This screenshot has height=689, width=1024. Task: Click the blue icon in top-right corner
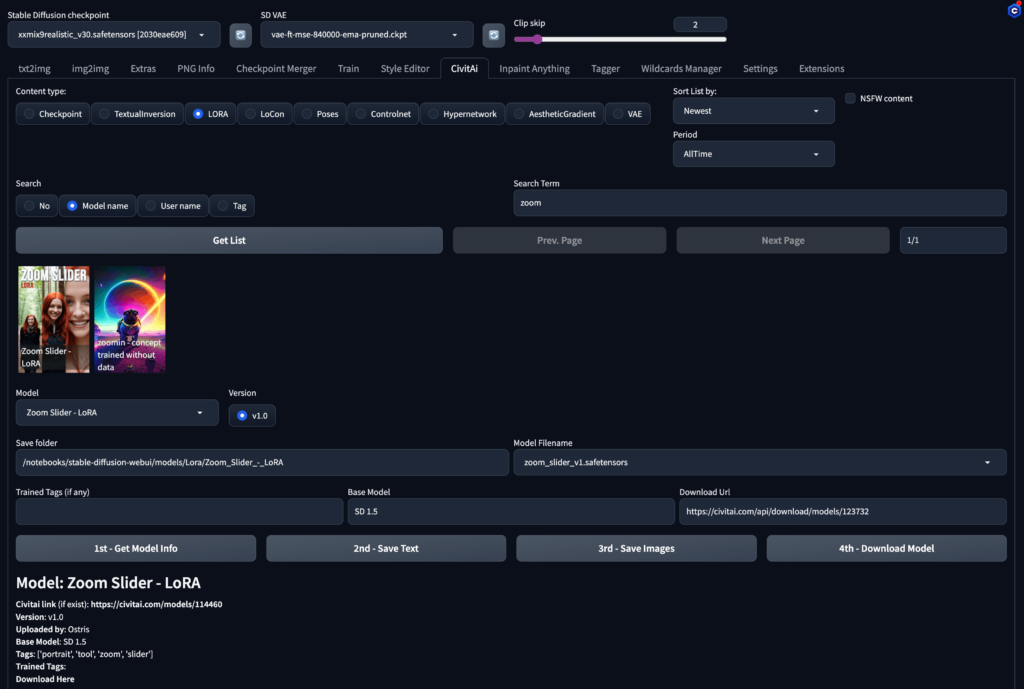pyautogui.click(x=1013, y=11)
